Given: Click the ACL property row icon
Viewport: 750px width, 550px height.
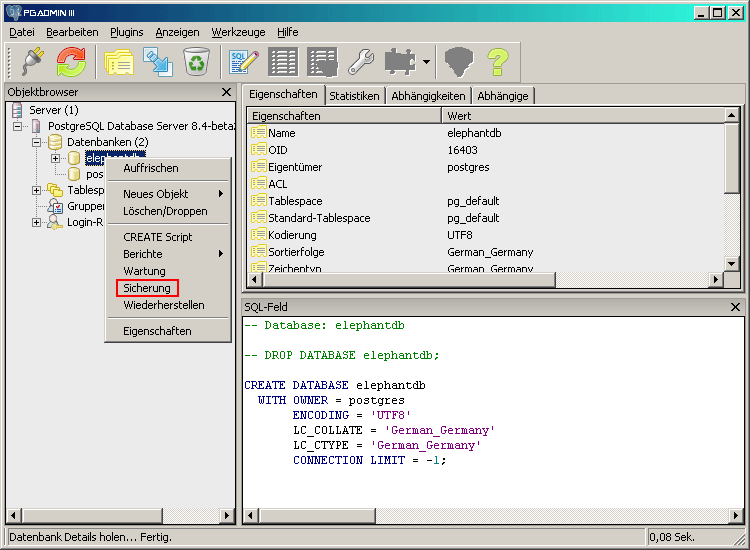Looking at the screenshot, I should 259,184.
